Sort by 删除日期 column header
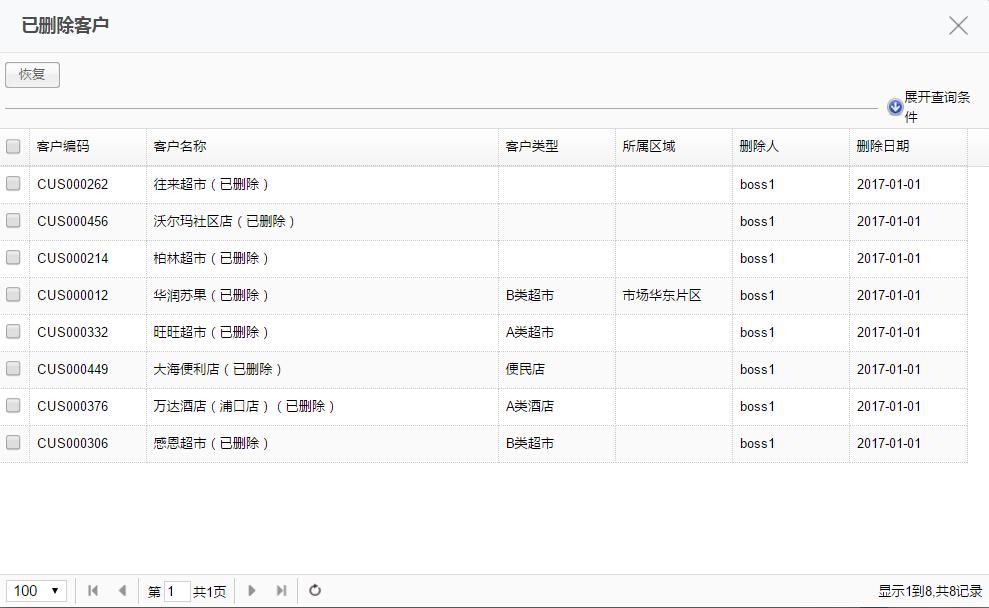This screenshot has height=608, width=989. tap(883, 146)
